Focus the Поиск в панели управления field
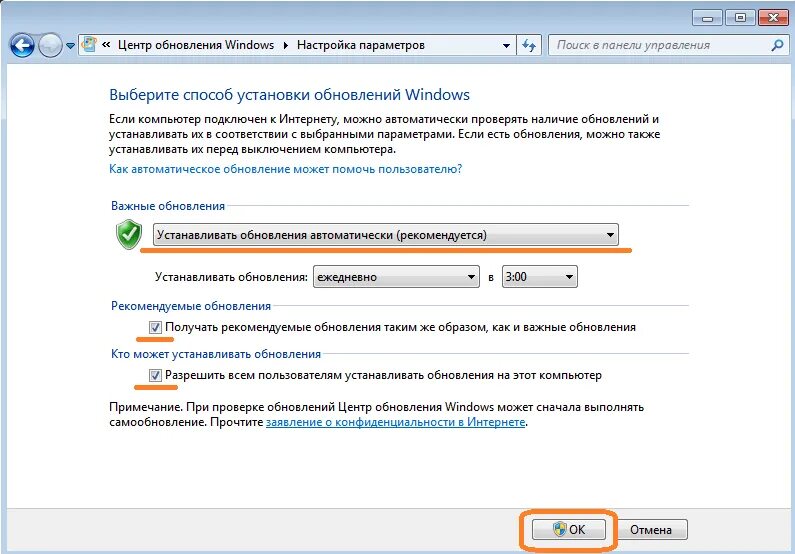 [x=668, y=45]
